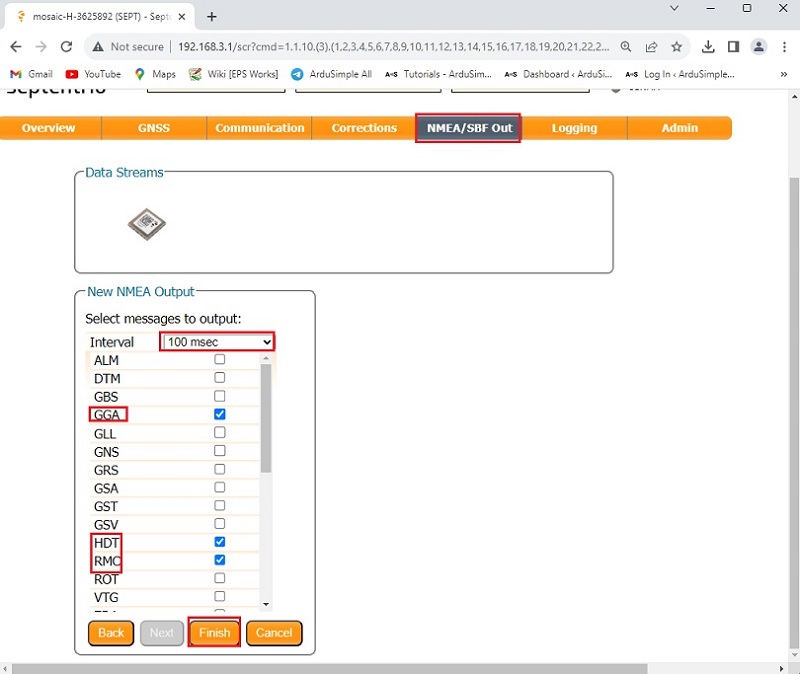Expand the bookmarks overflow chevron
The width and height of the screenshot is (800, 674).
click(x=783, y=74)
